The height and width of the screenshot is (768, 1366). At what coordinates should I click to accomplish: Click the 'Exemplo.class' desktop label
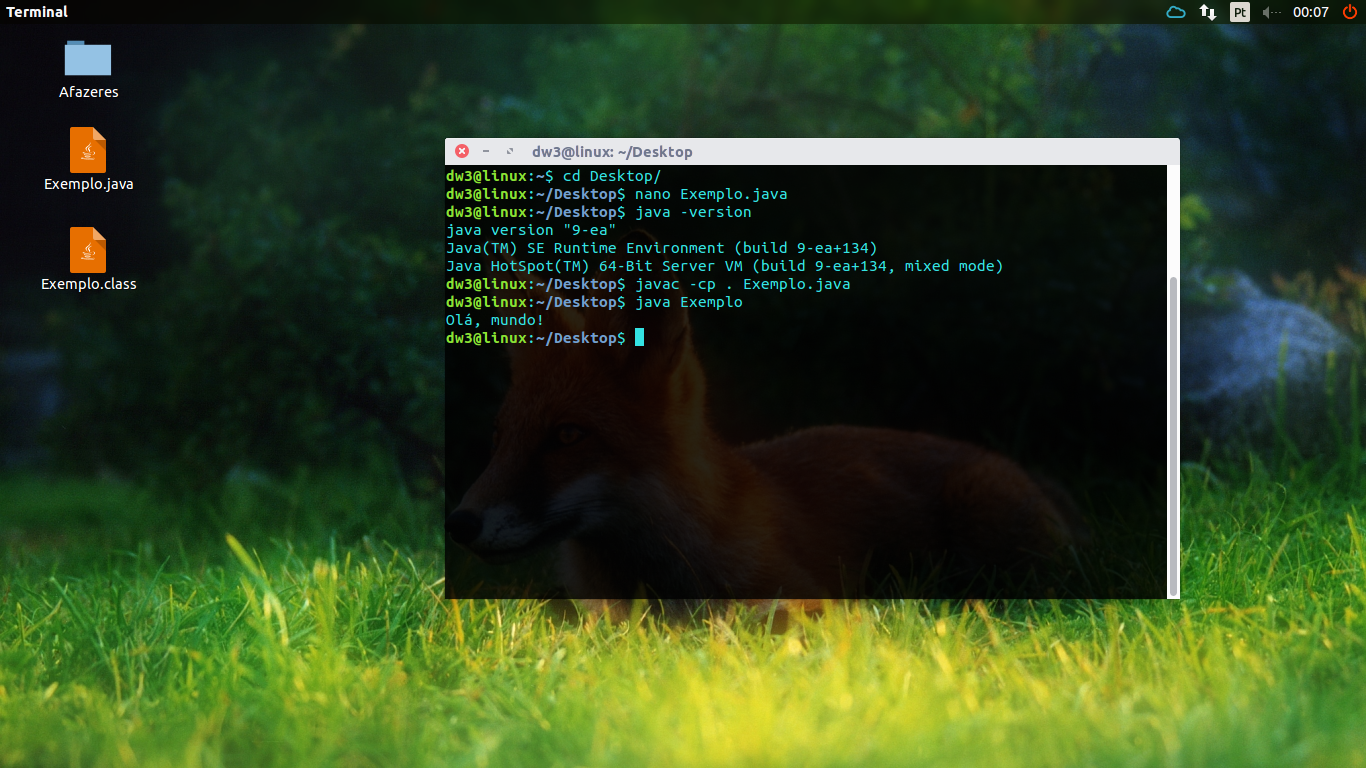coord(89,284)
